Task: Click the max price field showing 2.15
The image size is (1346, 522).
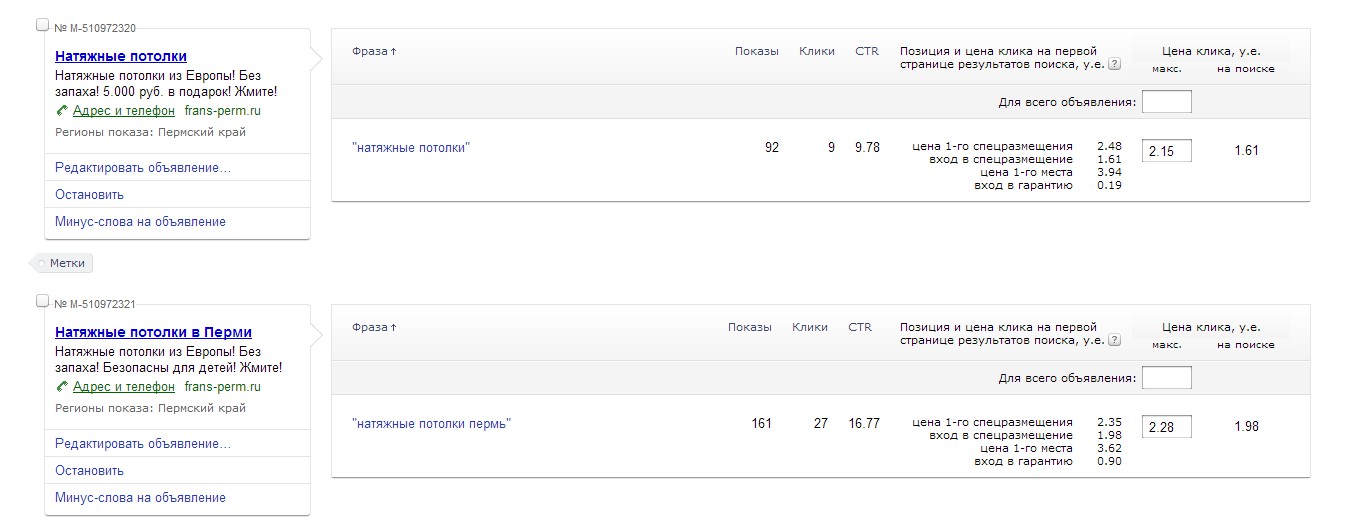Action: (1166, 151)
